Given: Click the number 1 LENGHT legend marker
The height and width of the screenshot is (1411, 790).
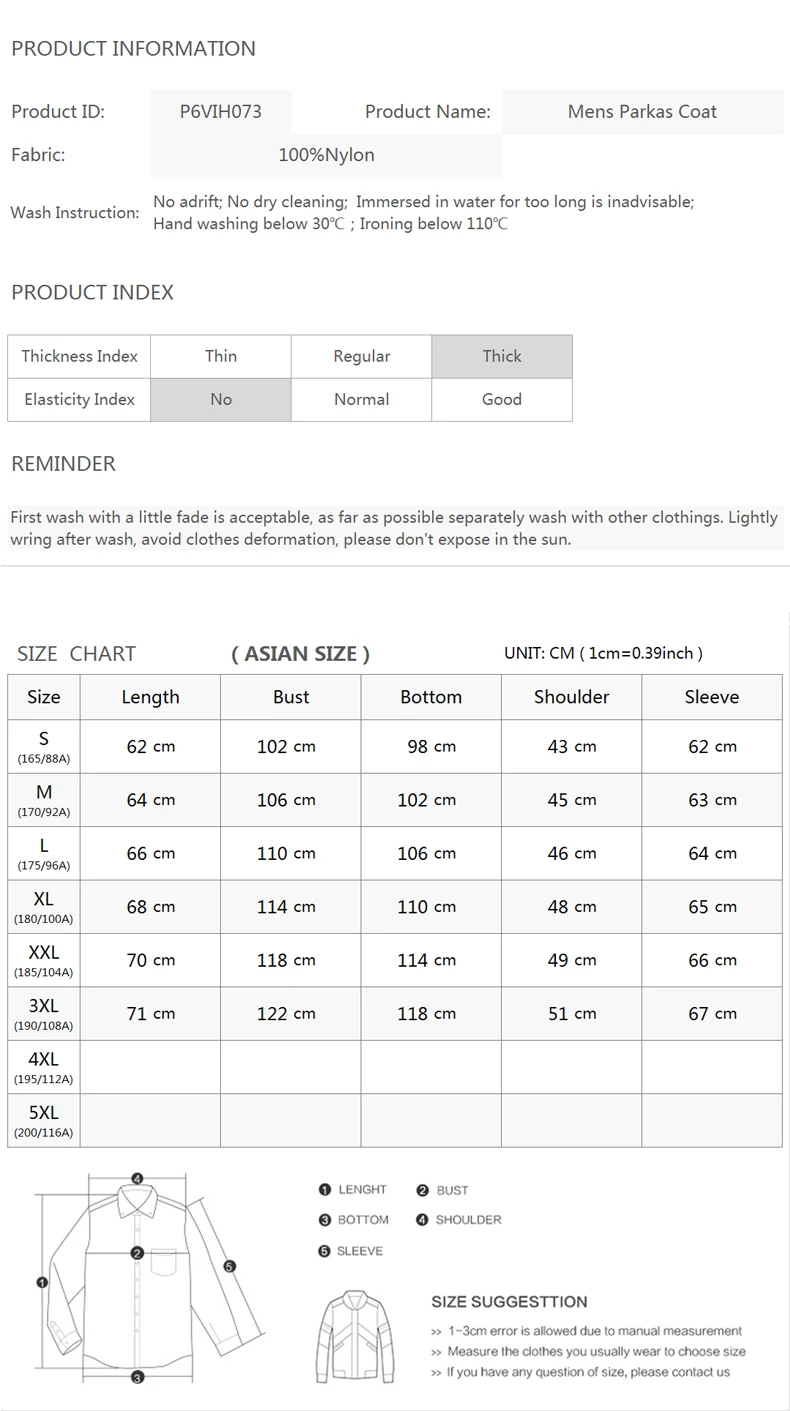Looking at the screenshot, I should pos(324,1189).
